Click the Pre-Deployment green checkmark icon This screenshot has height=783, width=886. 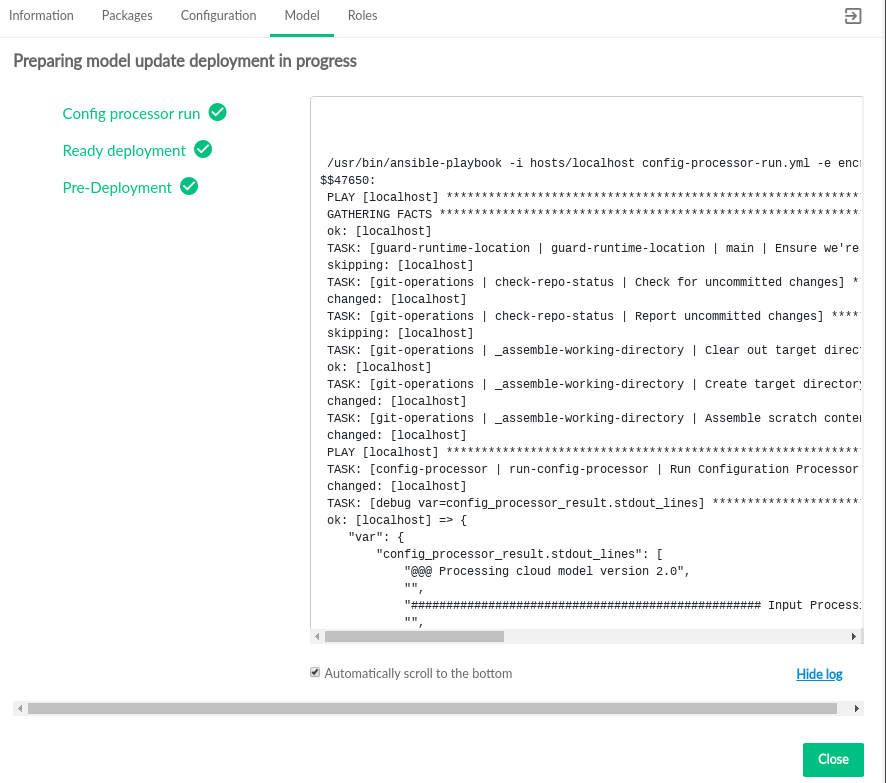[188, 186]
